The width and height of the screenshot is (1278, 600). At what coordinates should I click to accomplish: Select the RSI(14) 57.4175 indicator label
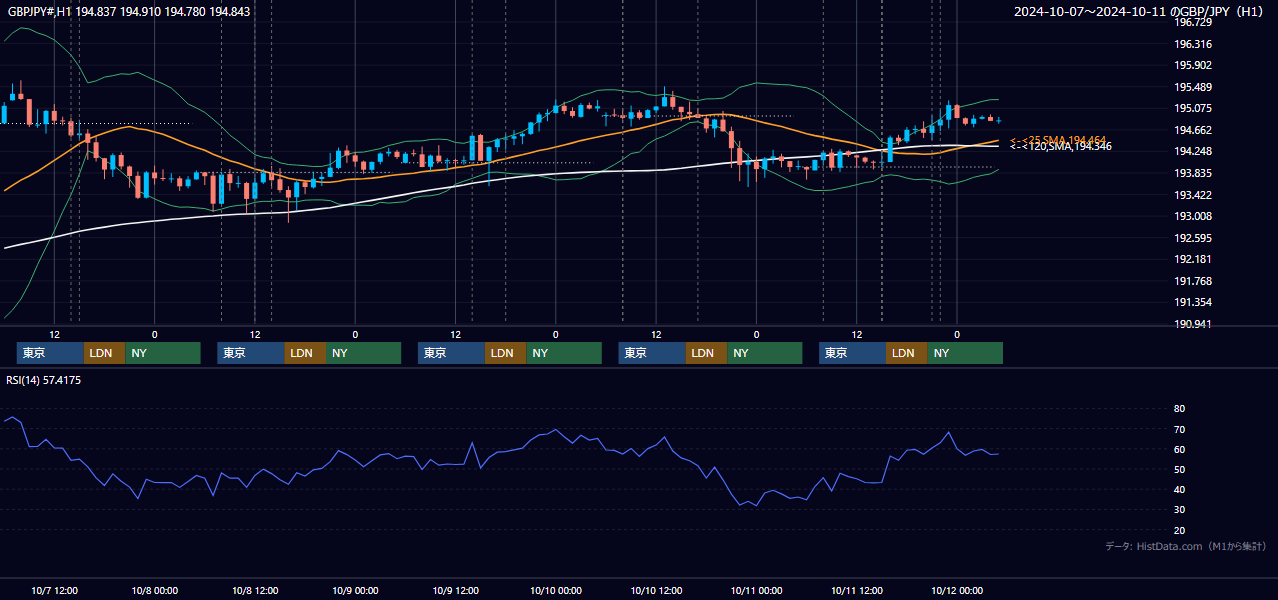tap(44, 380)
